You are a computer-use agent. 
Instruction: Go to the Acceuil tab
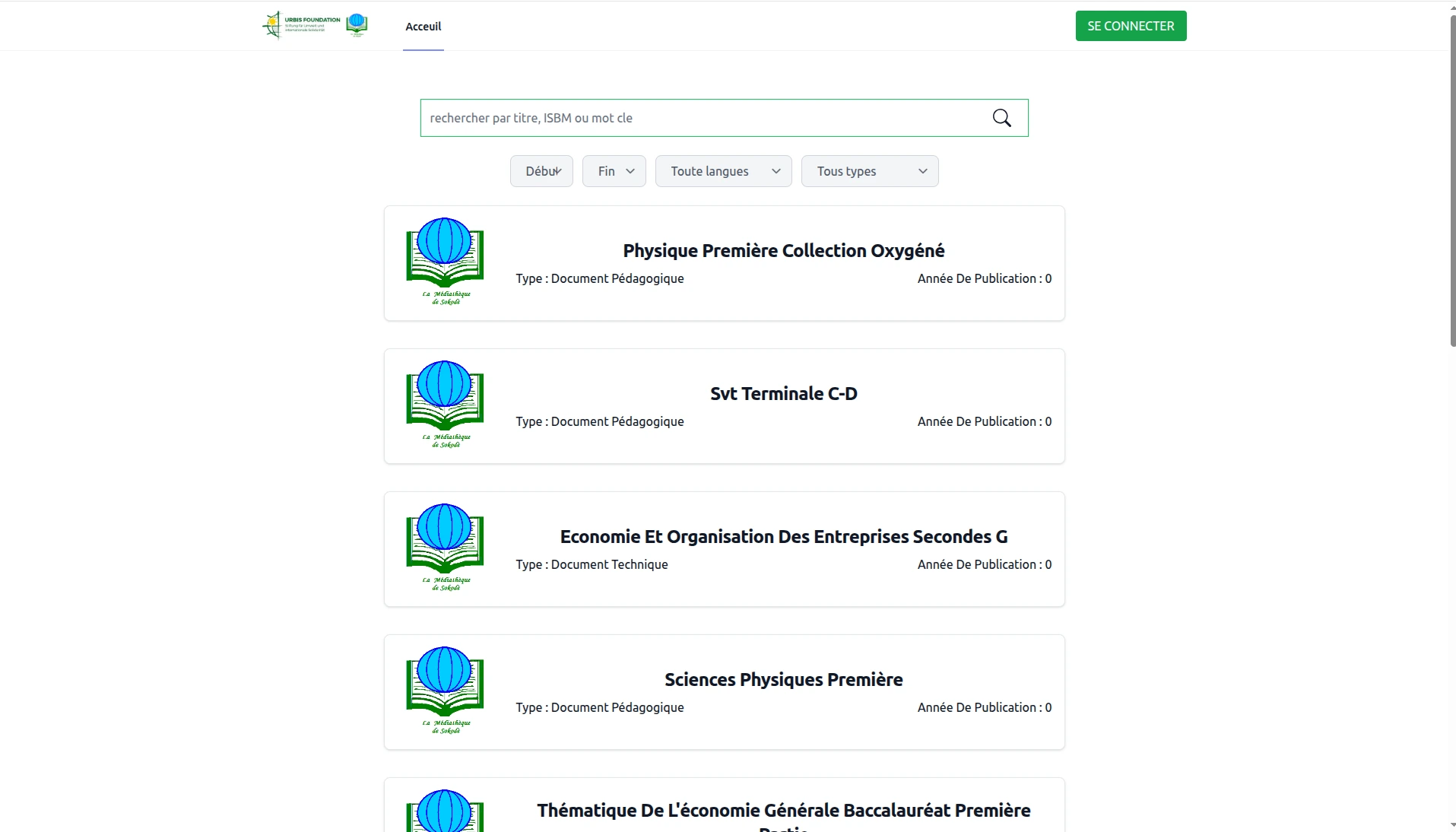click(423, 27)
